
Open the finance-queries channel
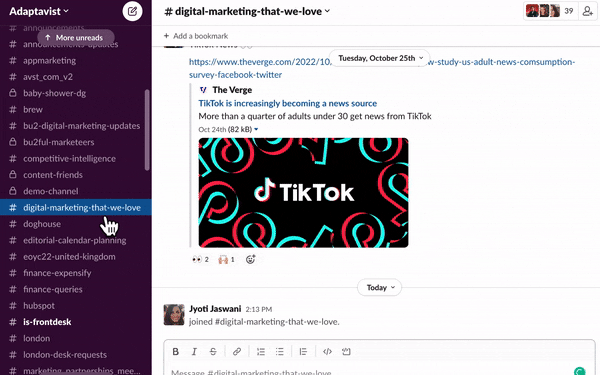[x=76, y=289]
